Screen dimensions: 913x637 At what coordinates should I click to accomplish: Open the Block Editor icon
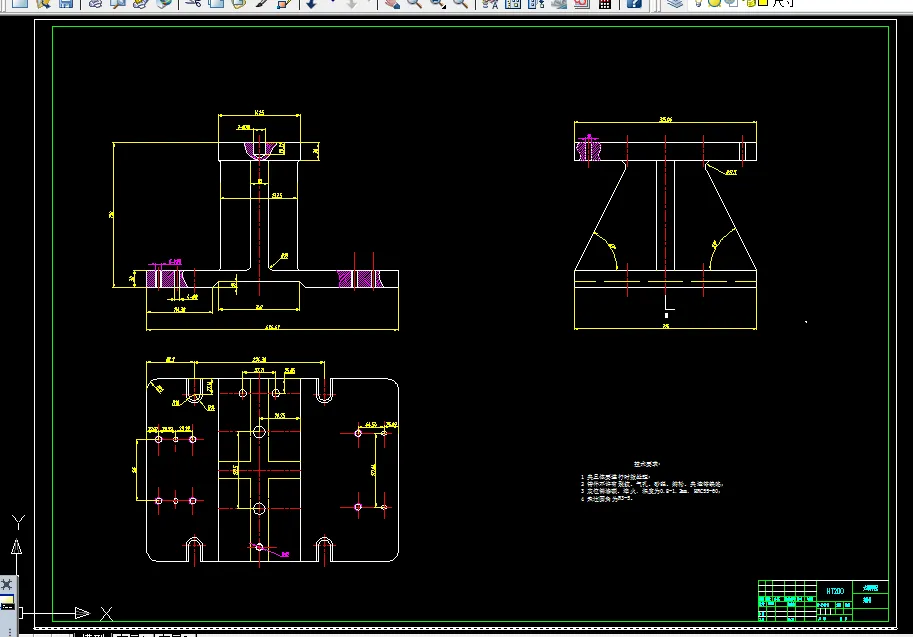(284, 3)
